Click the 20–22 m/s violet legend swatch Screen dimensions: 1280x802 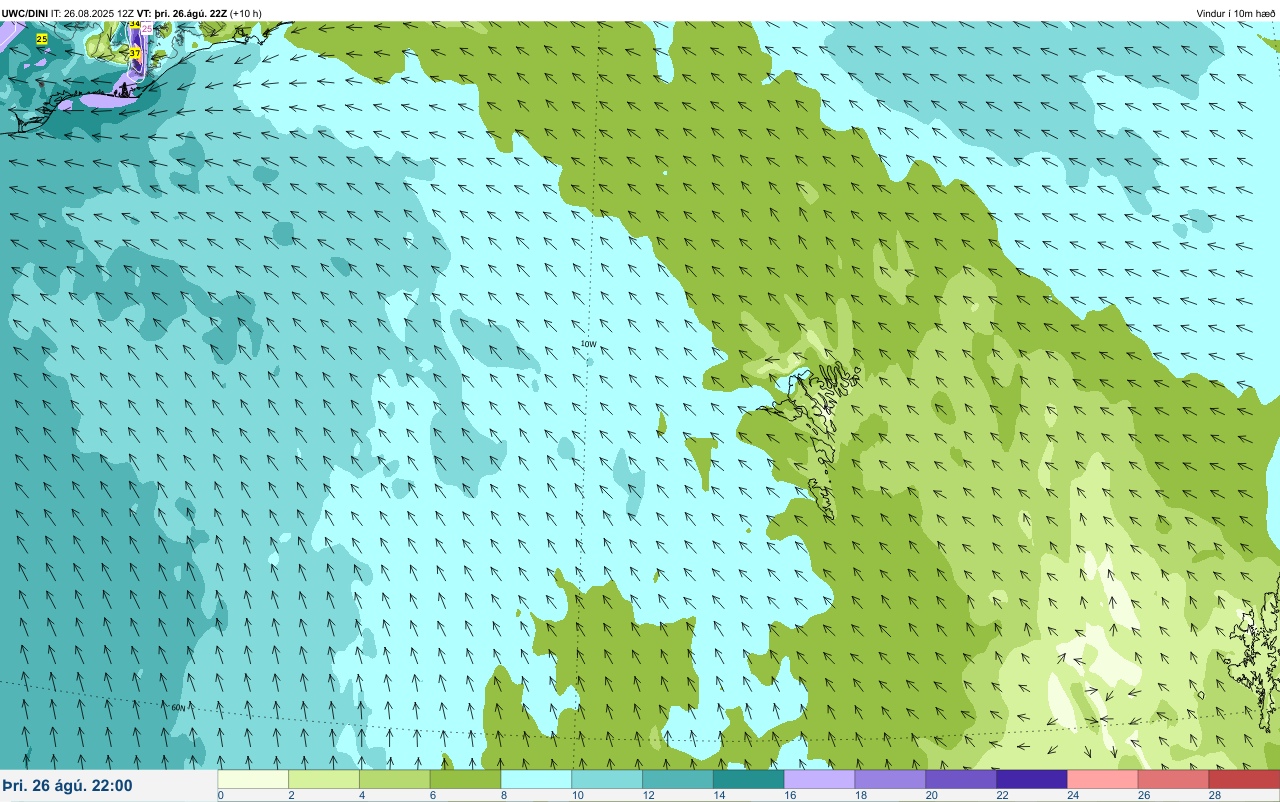point(962,779)
